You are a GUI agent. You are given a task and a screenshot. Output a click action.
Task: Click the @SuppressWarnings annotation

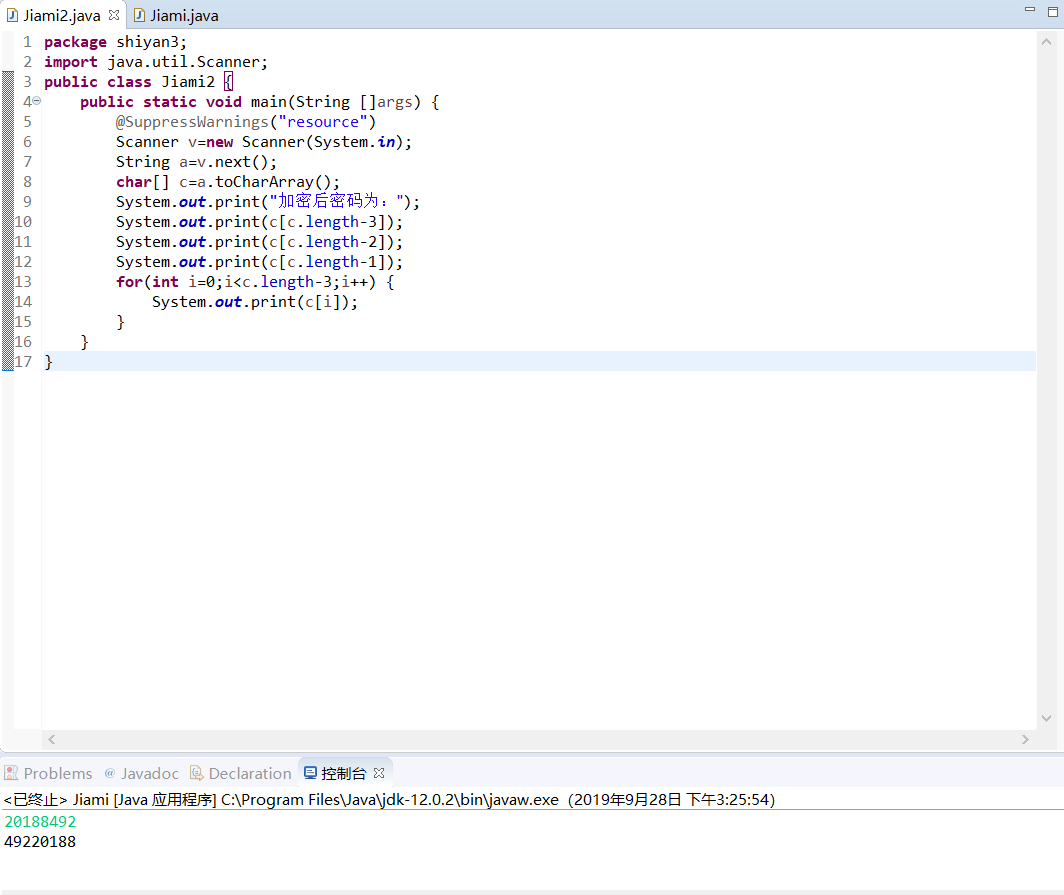192,122
